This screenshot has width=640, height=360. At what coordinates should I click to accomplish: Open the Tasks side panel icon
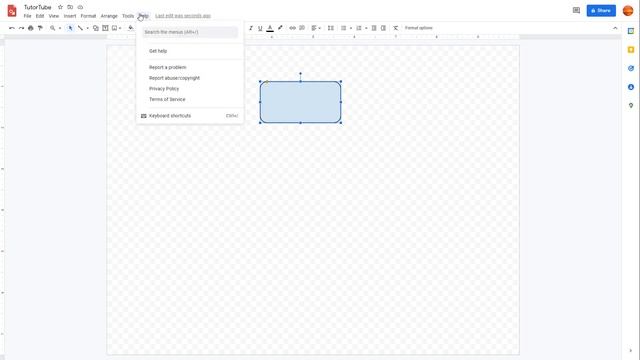pyautogui.click(x=631, y=69)
